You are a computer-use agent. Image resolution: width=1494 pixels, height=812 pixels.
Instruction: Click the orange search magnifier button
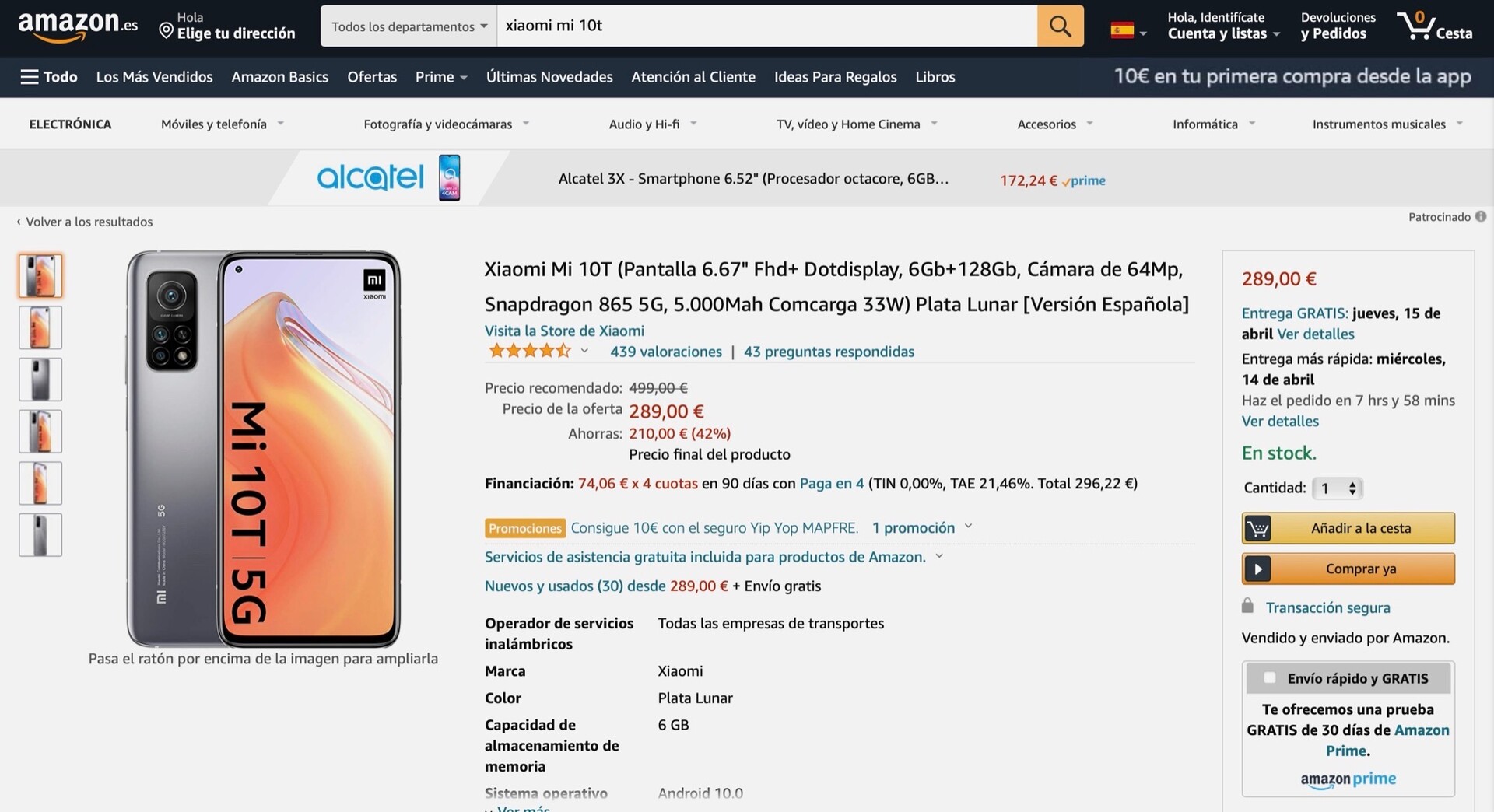click(1060, 26)
